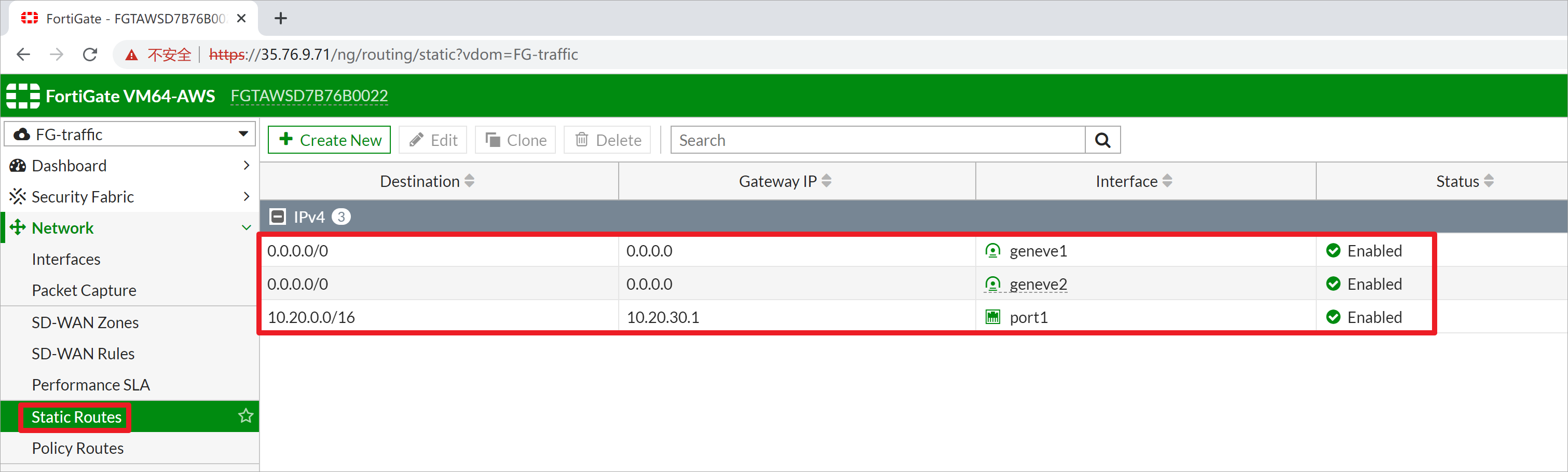1568x472 pixels.
Task: Click the geneve1 interface icon
Action: point(992,251)
